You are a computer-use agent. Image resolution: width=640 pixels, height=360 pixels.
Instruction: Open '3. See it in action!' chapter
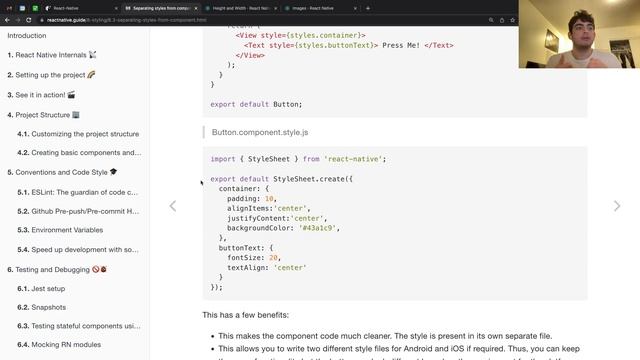(x=41, y=95)
